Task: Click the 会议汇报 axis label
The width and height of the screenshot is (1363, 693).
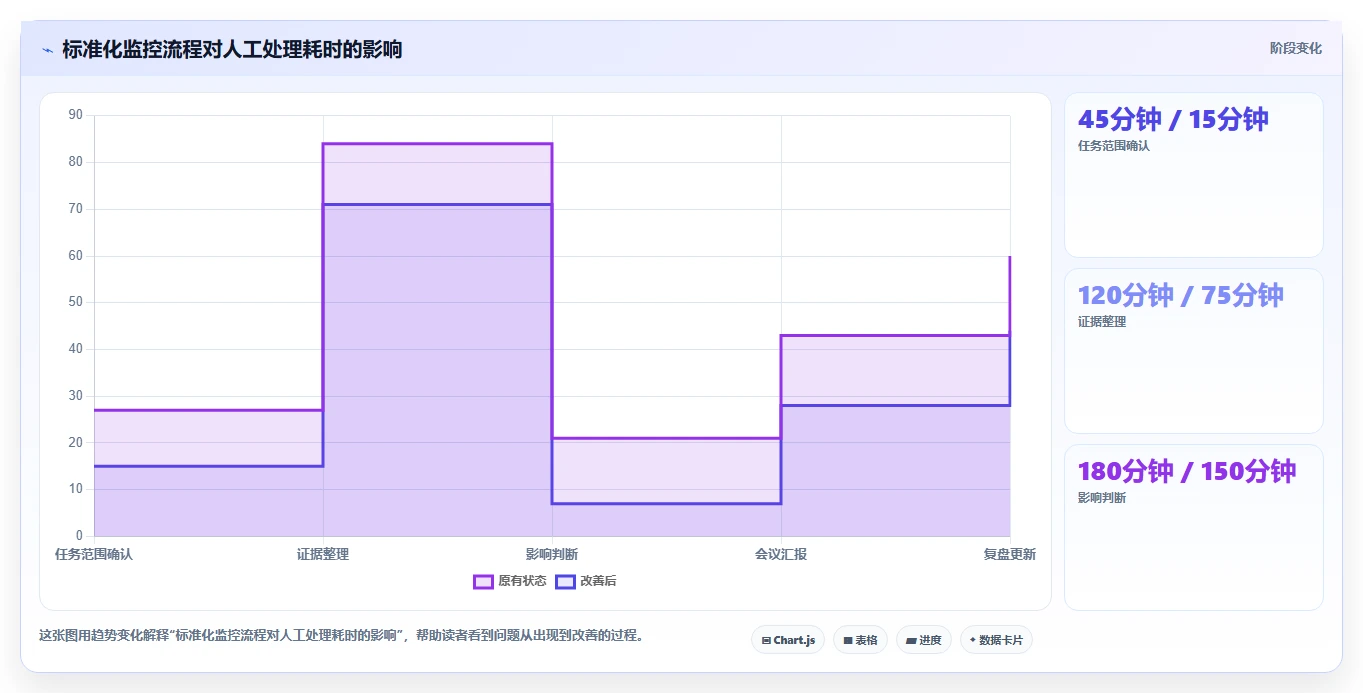Action: coord(781,554)
